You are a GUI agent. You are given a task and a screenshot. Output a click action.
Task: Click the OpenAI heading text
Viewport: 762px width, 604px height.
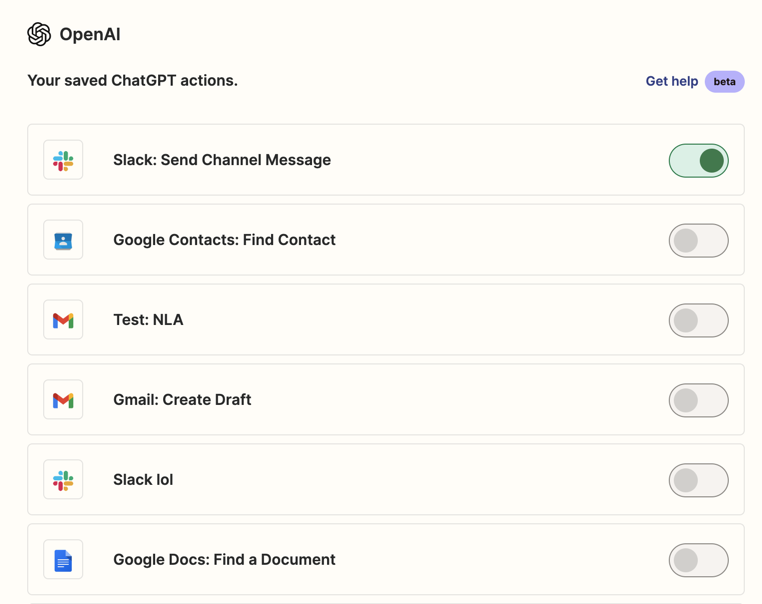(x=90, y=34)
